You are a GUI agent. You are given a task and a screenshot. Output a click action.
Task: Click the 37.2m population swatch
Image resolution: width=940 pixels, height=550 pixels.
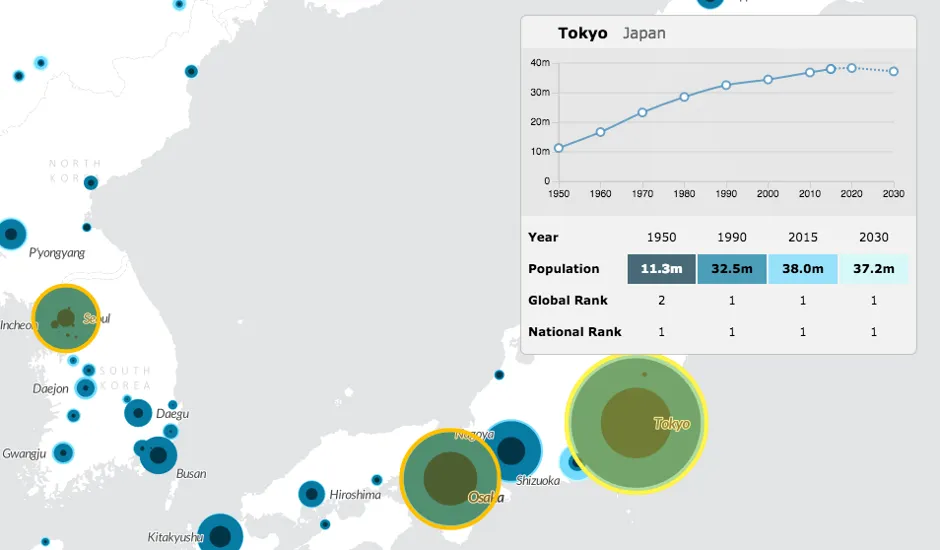873,269
